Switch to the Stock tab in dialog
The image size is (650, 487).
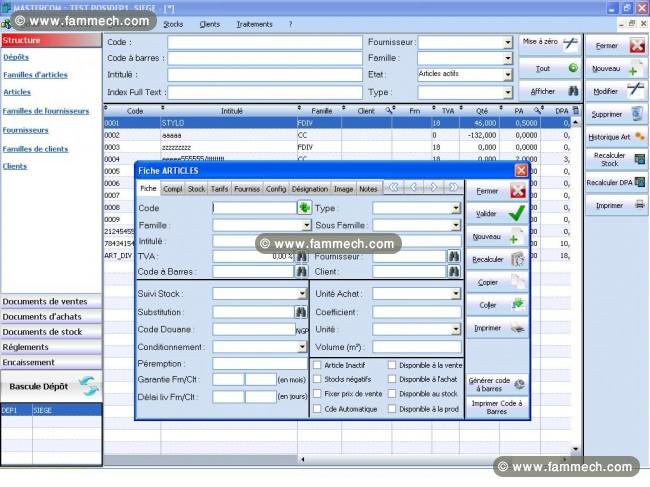(x=196, y=189)
